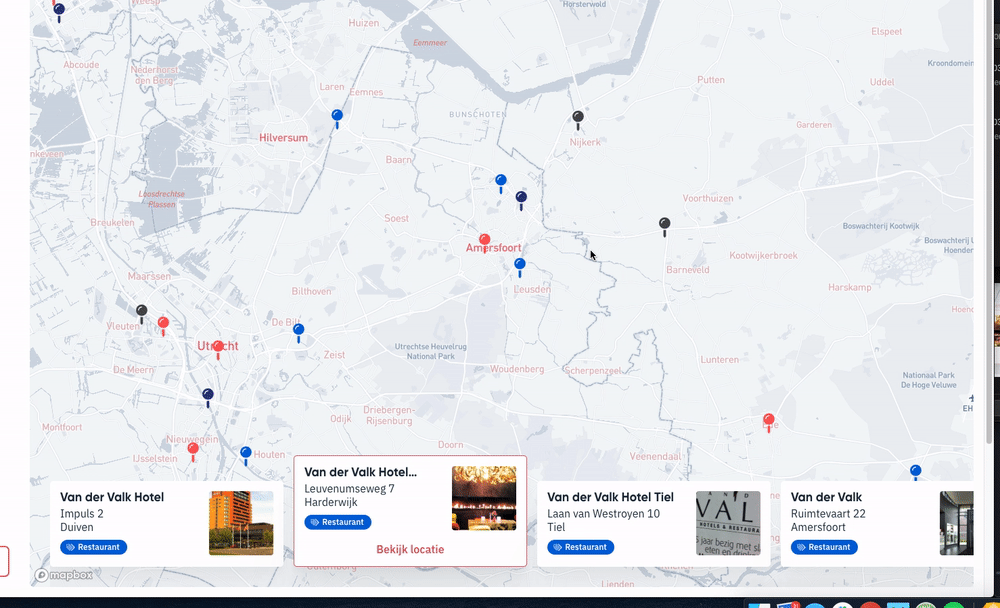The image size is (1000, 608).
Task: Select the address text Leuvenumseweg 7
Action: point(349,489)
